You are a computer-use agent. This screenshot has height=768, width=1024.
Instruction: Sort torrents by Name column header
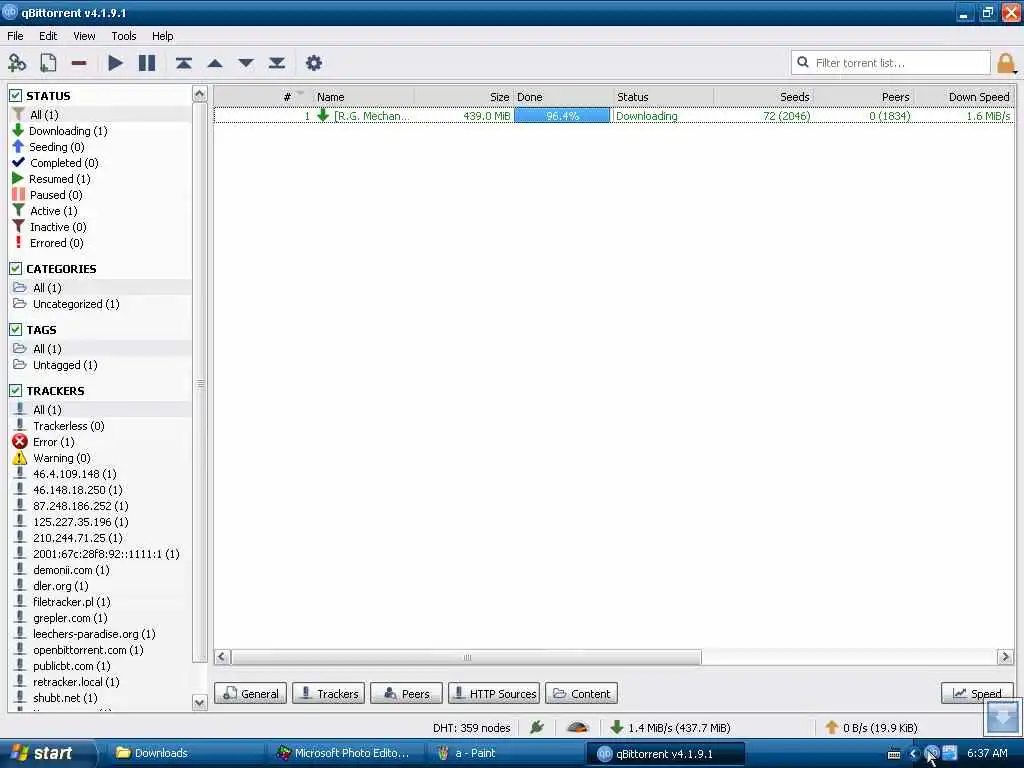point(362,97)
